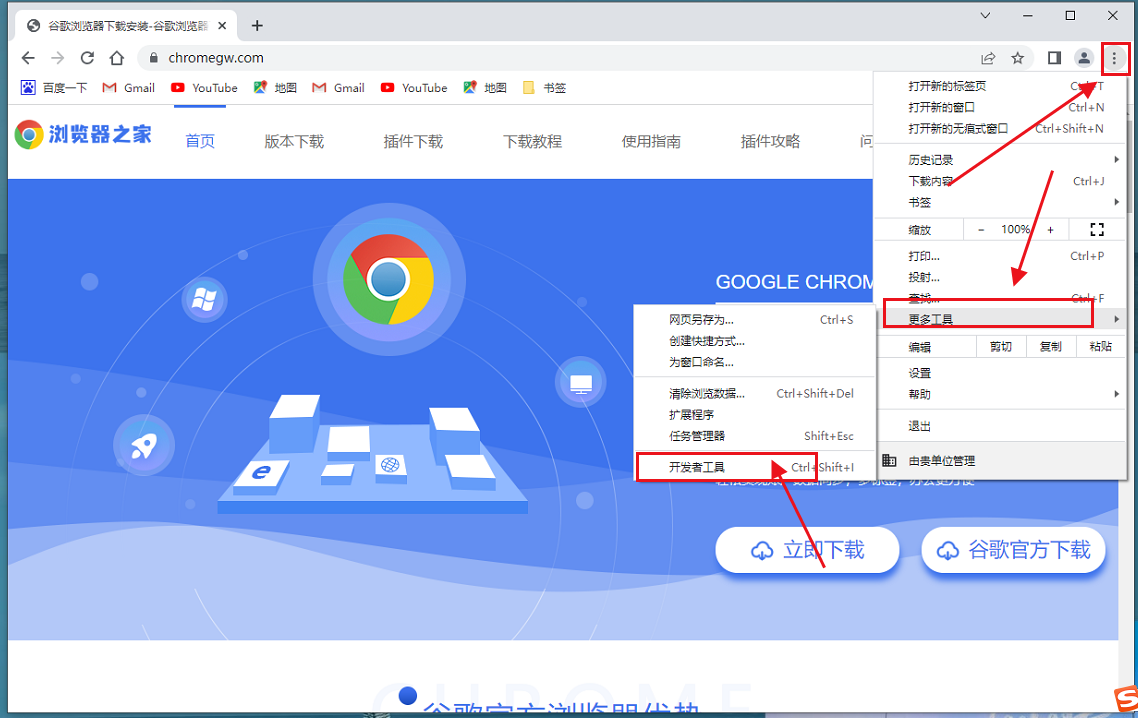Click the rocket bubble icon
Screen dimensions: 1138x718
[x=144, y=445]
